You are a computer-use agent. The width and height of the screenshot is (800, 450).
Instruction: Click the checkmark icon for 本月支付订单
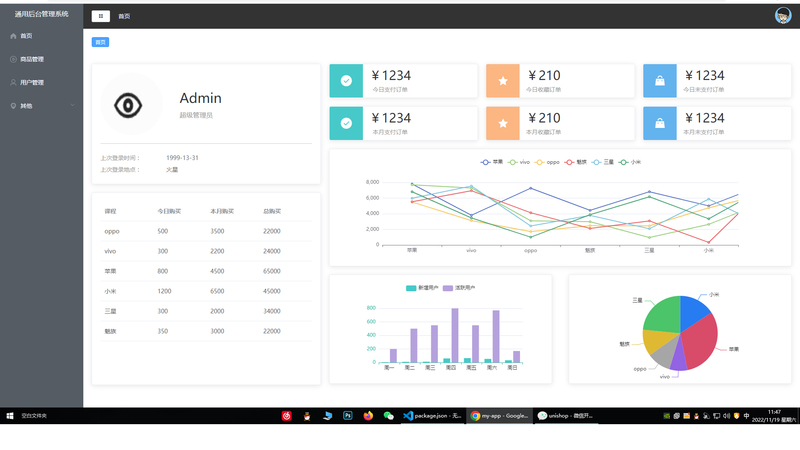(346, 123)
